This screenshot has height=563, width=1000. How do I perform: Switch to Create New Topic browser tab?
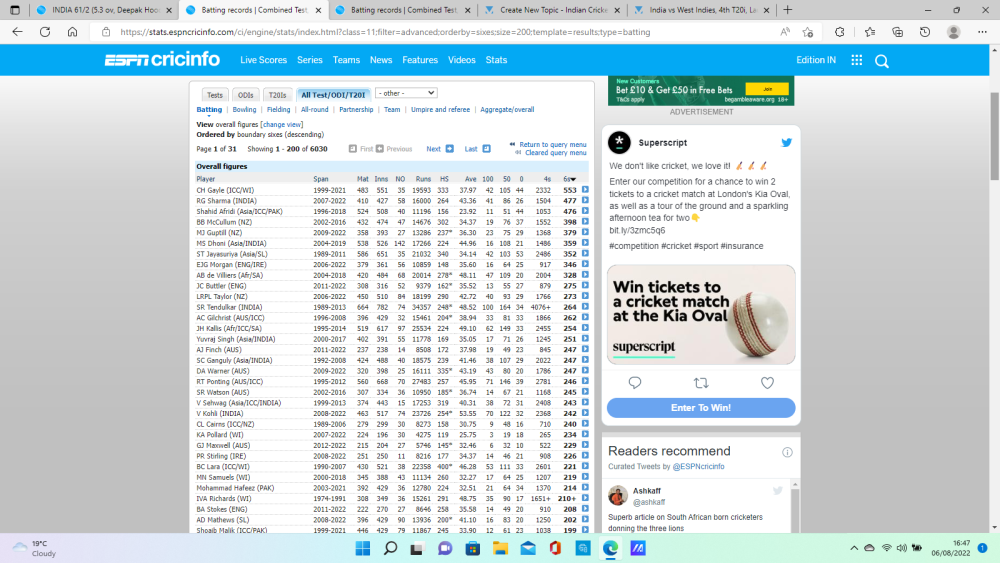point(552,10)
